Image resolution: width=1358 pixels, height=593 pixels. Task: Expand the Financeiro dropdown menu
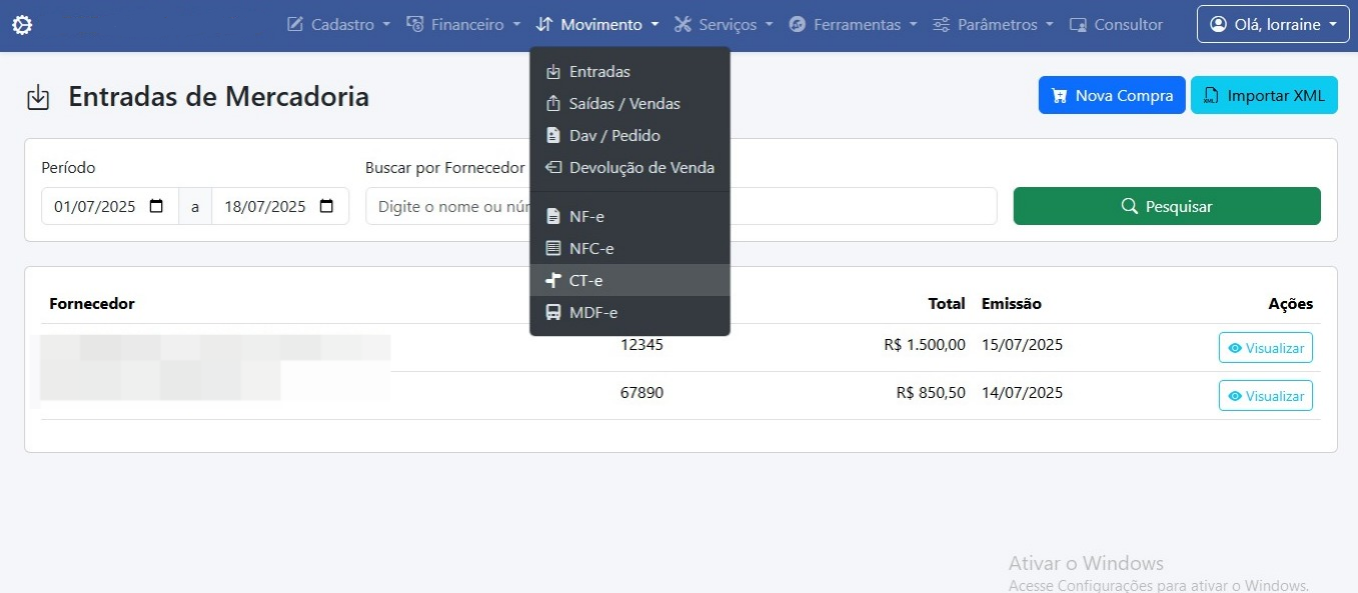pyautogui.click(x=463, y=25)
